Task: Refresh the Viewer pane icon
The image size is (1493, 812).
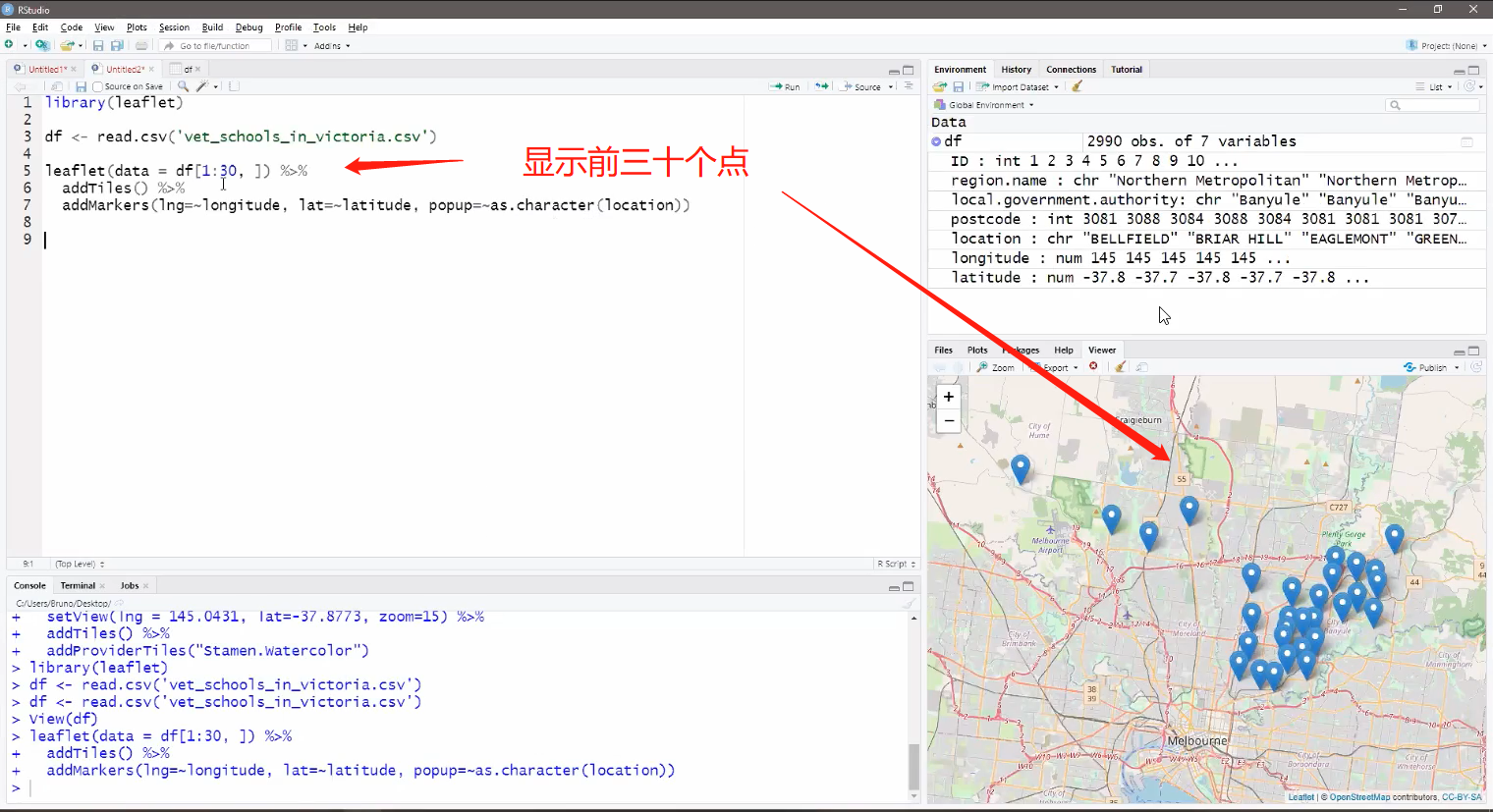Action: tap(1475, 367)
